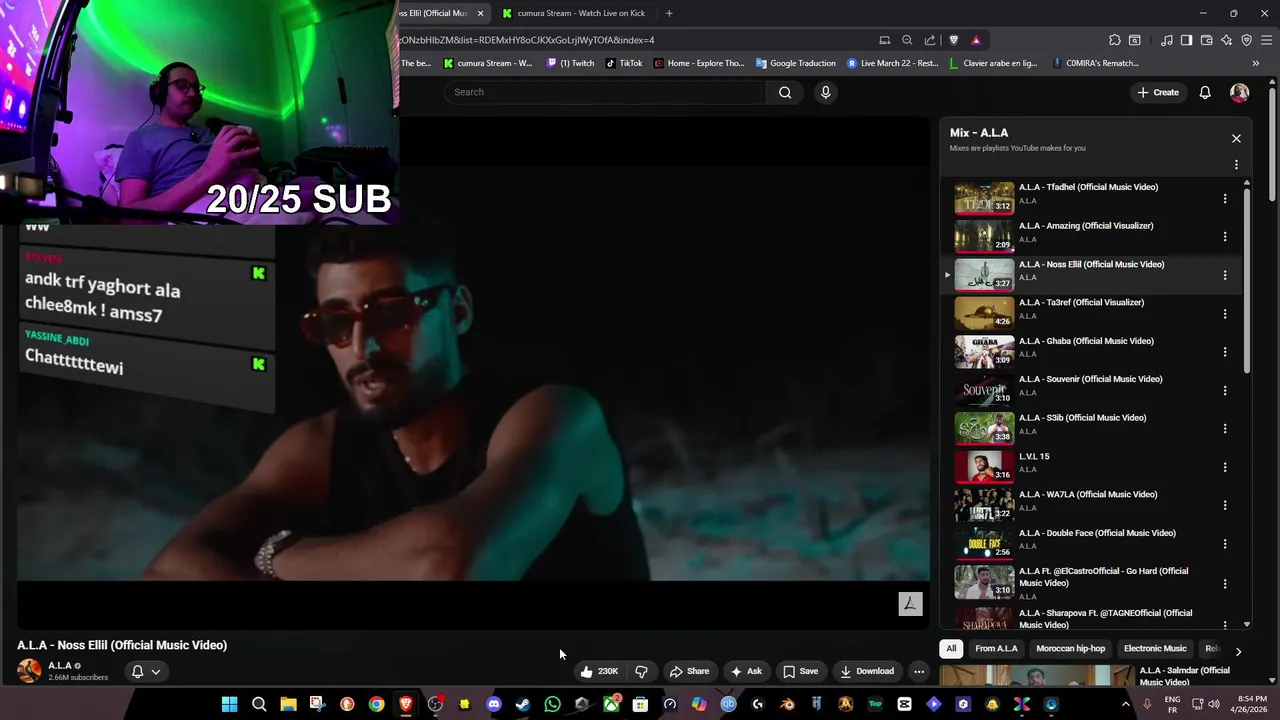Like the video with 230K likes

click(599, 671)
